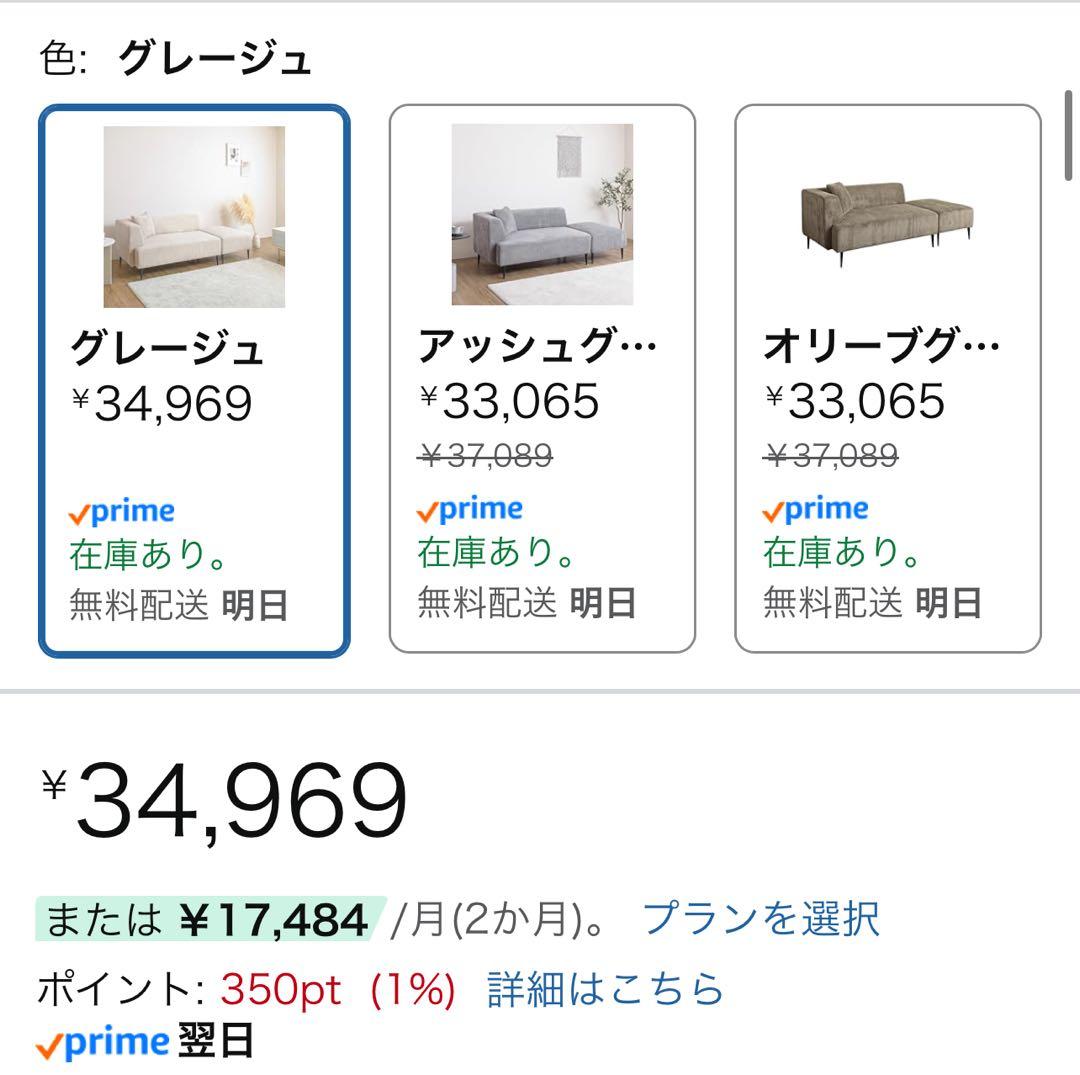Click the orange checkmark in the first Prime logo
This screenshot has height=1075, width=1080.
coord(77,513)
